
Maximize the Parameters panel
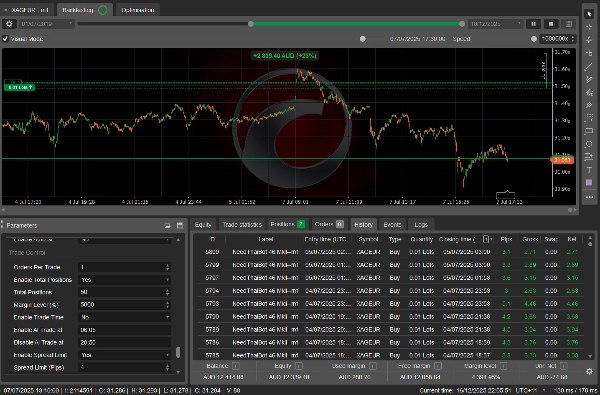[x=180, y=225]
